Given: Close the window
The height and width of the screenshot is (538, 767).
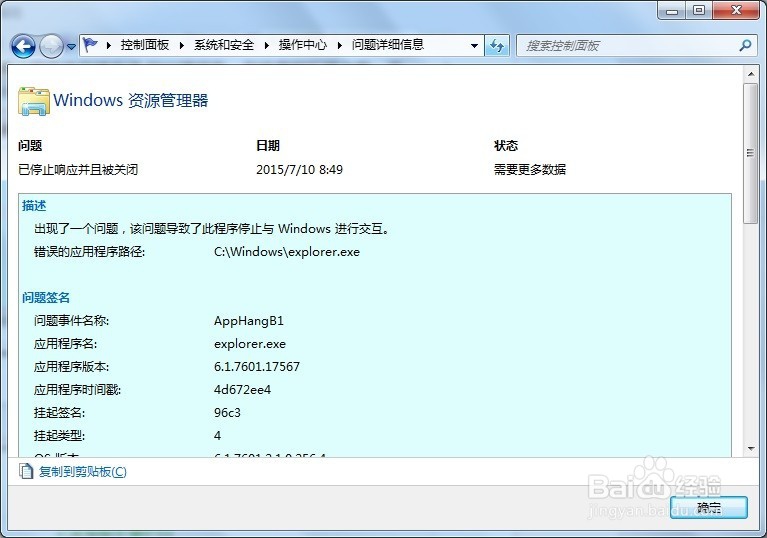Looking at the screenshot, I should (736, 11).
